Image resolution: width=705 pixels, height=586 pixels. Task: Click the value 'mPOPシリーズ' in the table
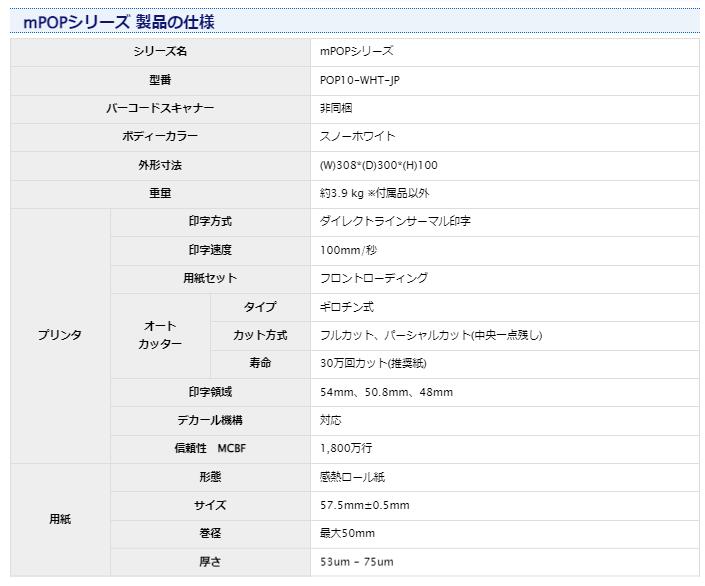point(357,51)
